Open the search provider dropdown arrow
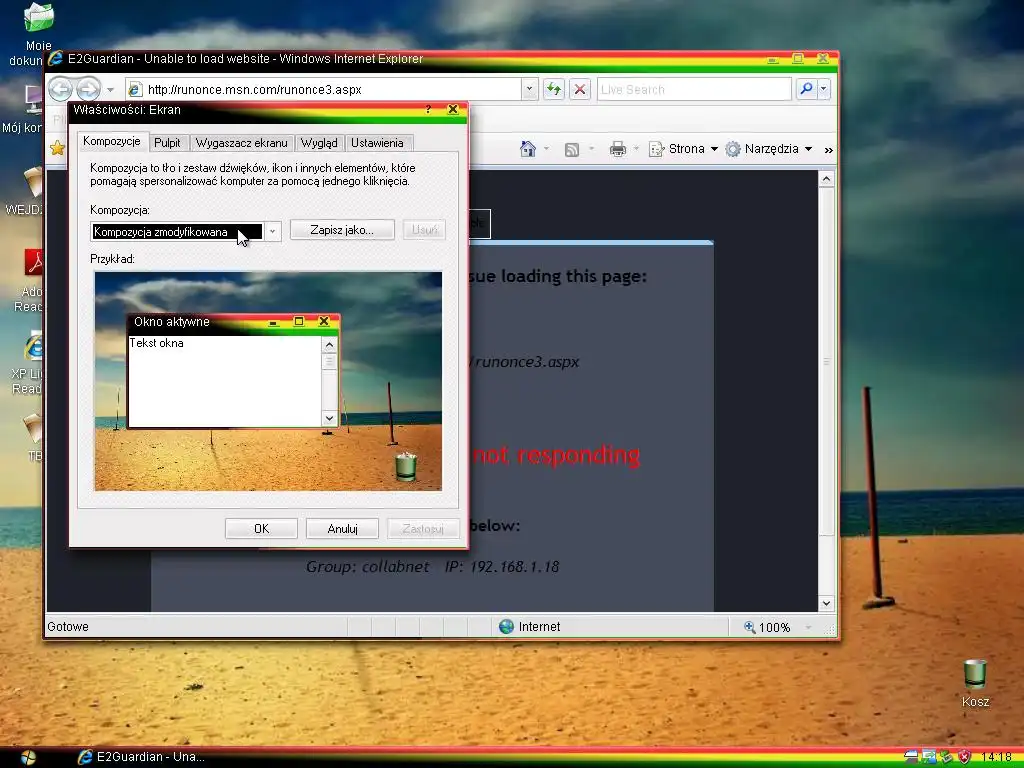The width and height of the screenshot is (1024, 768). point(824,89)
